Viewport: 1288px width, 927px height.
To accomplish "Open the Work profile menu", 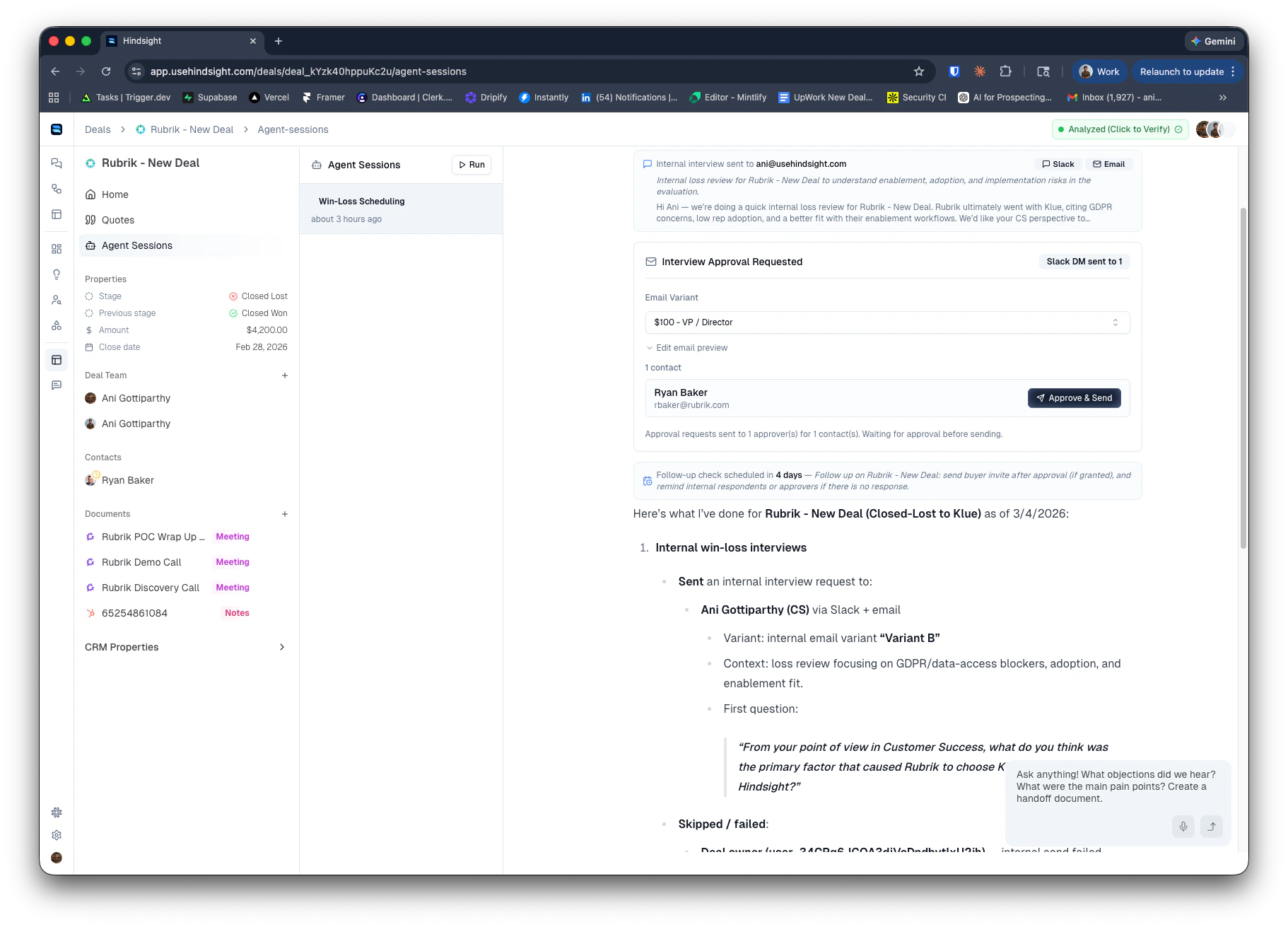I will pyautogui.click(x=1099, y=71).
